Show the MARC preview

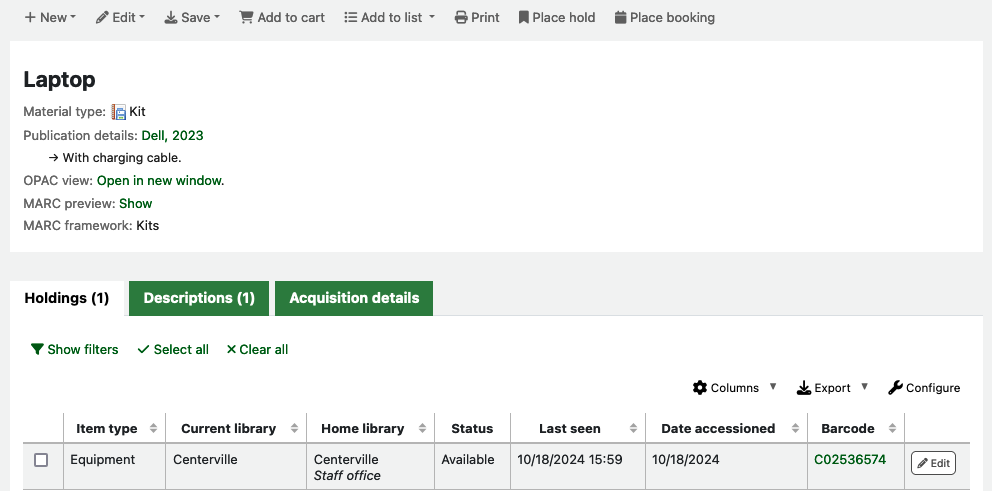(136, 203)
